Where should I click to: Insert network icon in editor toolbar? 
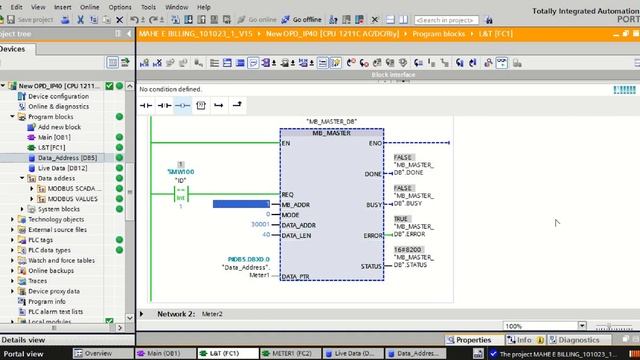[x=144, y=63]
